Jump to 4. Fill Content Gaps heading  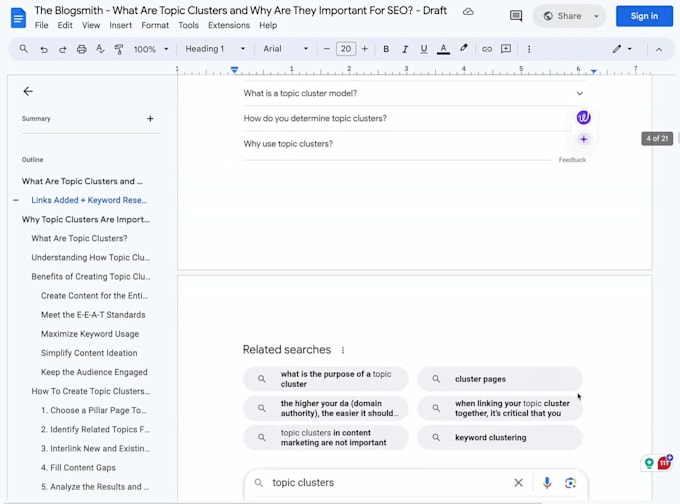(x=78, y=468)
